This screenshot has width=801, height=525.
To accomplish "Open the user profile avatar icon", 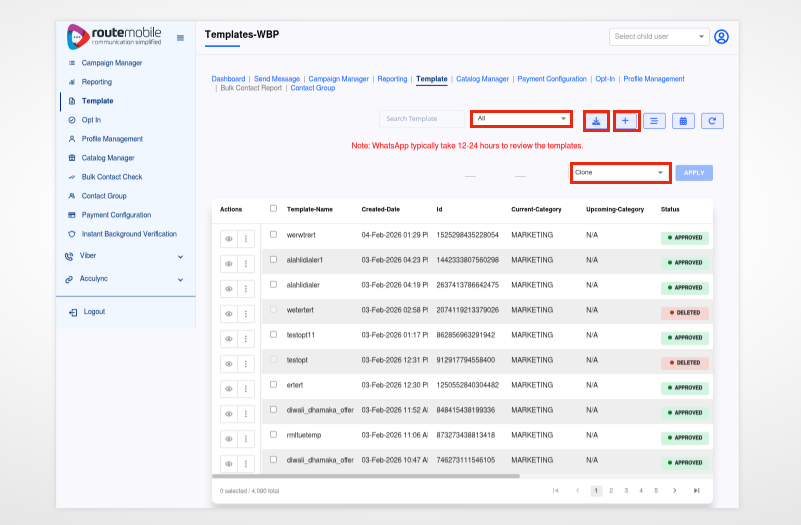I will click(721, 37).
